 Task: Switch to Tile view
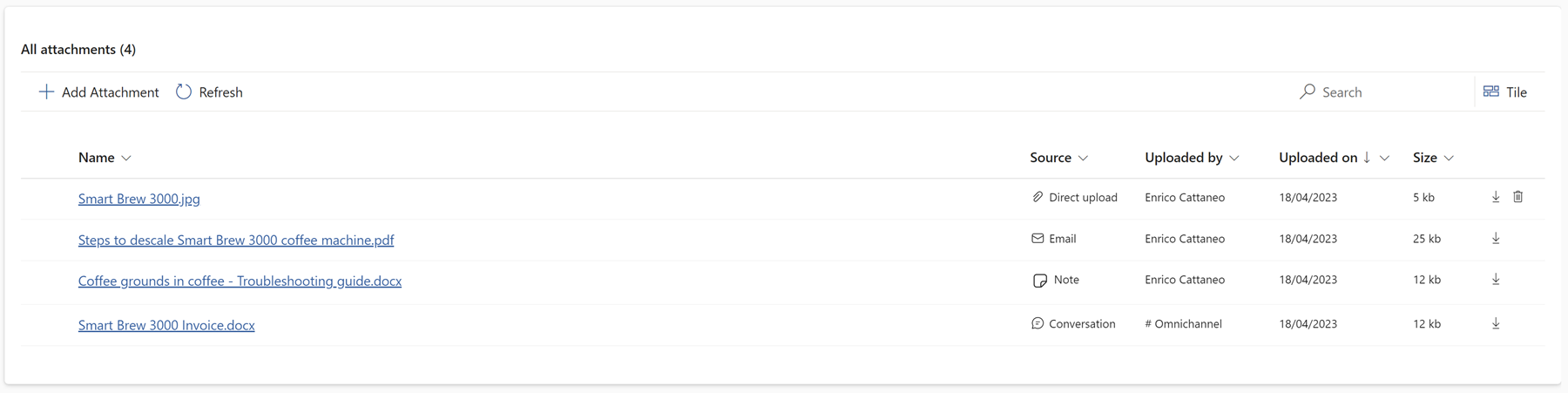pyautogui.click(x=1505, y=91)
